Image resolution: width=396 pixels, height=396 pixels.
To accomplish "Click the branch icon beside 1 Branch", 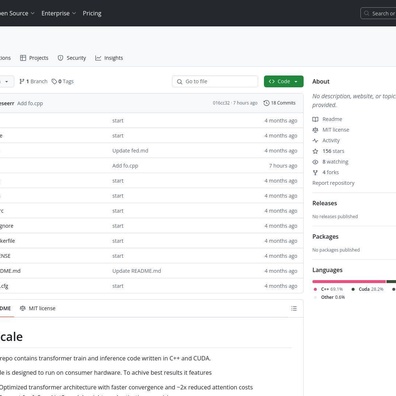I will pyautogui.click(x=22, y=81).
